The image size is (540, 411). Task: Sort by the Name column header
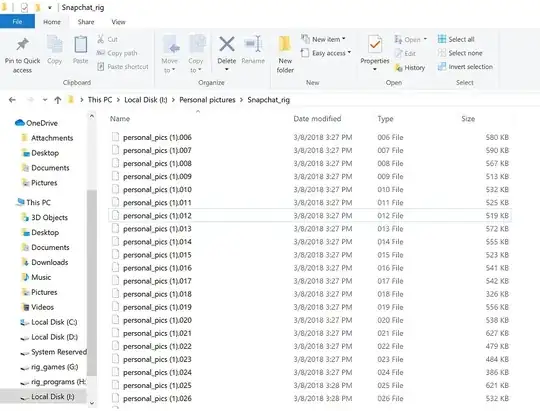pyautogui.click(x=120, y=119)
